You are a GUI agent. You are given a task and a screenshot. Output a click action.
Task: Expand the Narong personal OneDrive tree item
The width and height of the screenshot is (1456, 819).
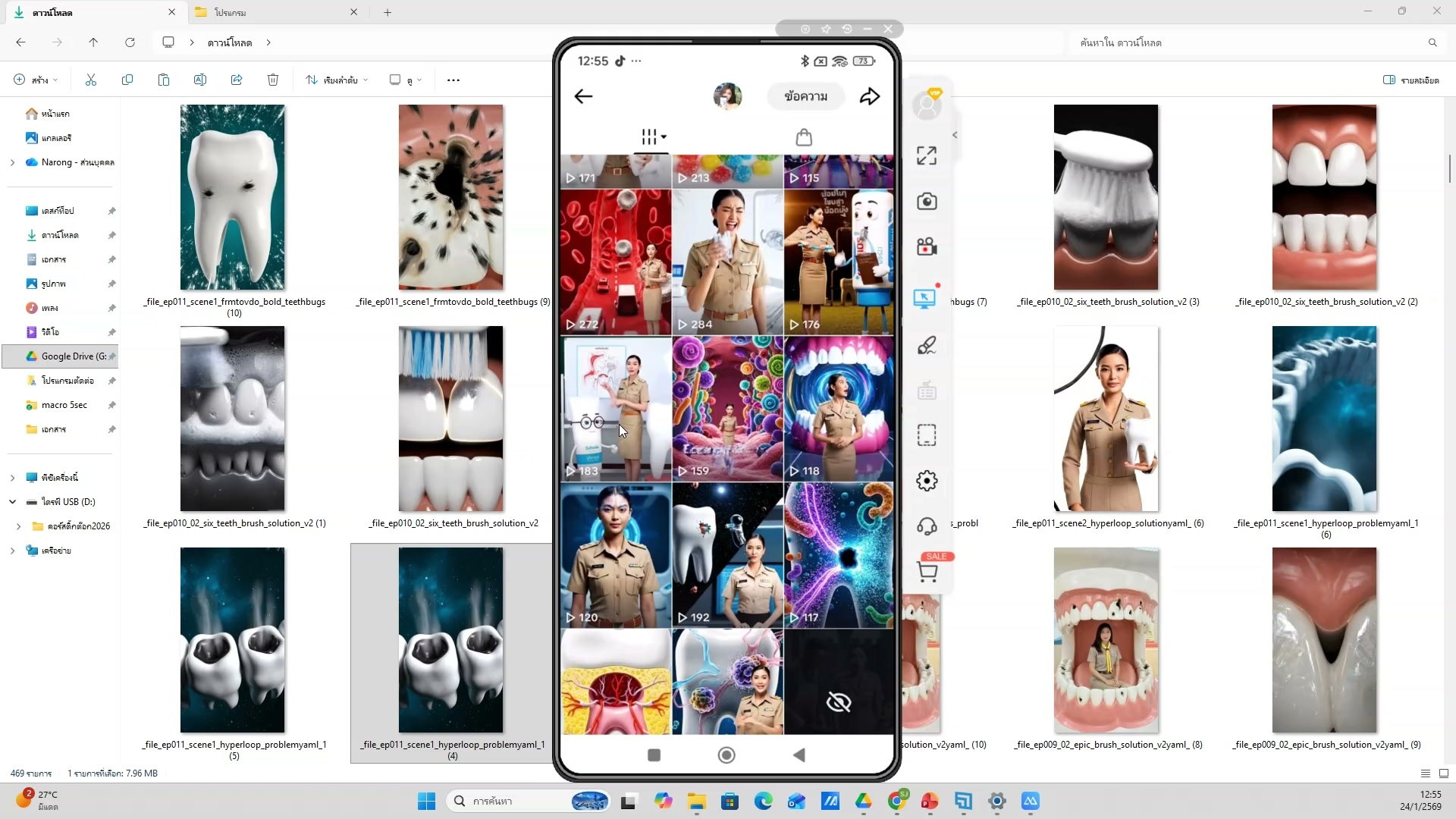(x=12, y=162)
